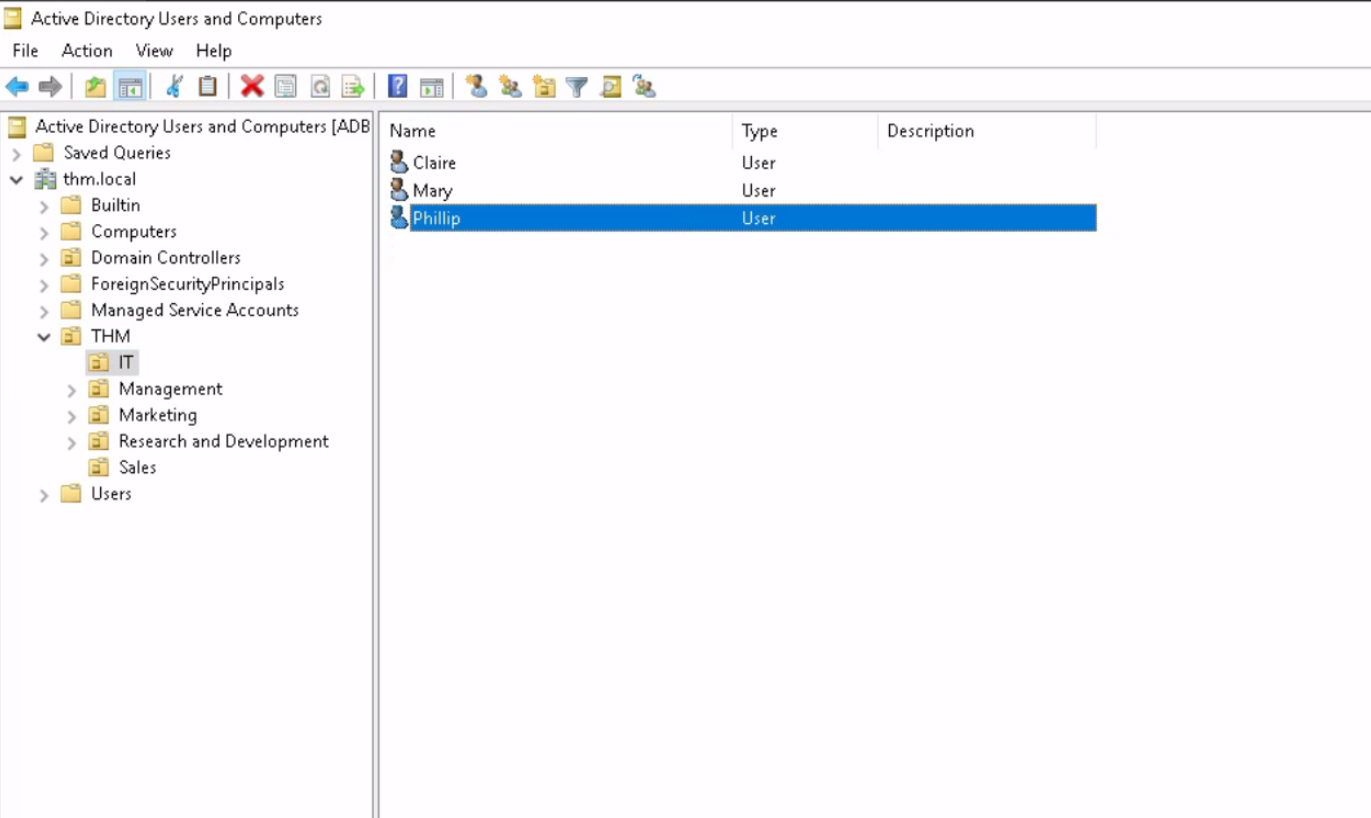Collapse the THM organizational unit

(x=44, y=337)
